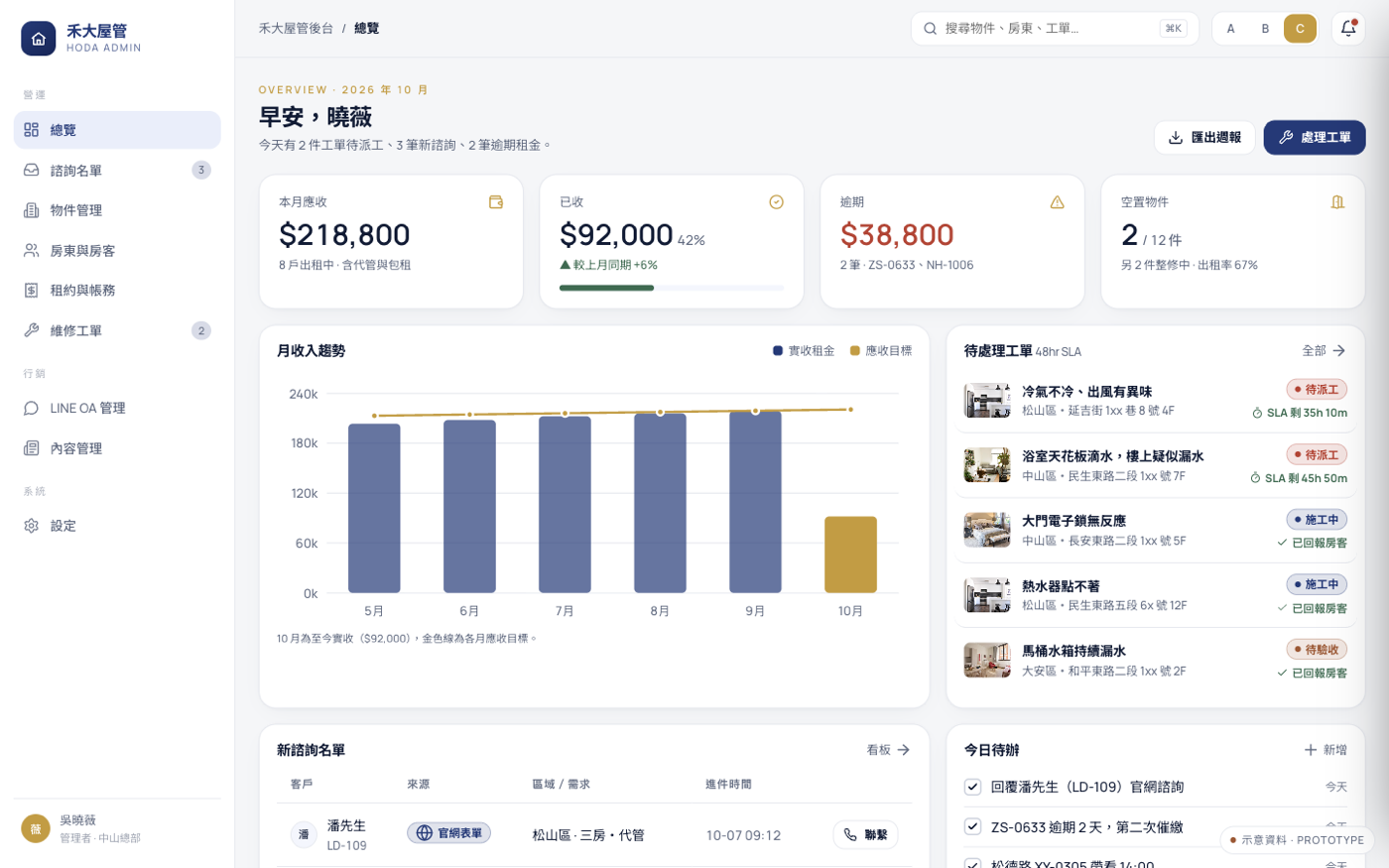Open 維修工單 in the sidebar
1389x868 pixels.
point(117,331)
